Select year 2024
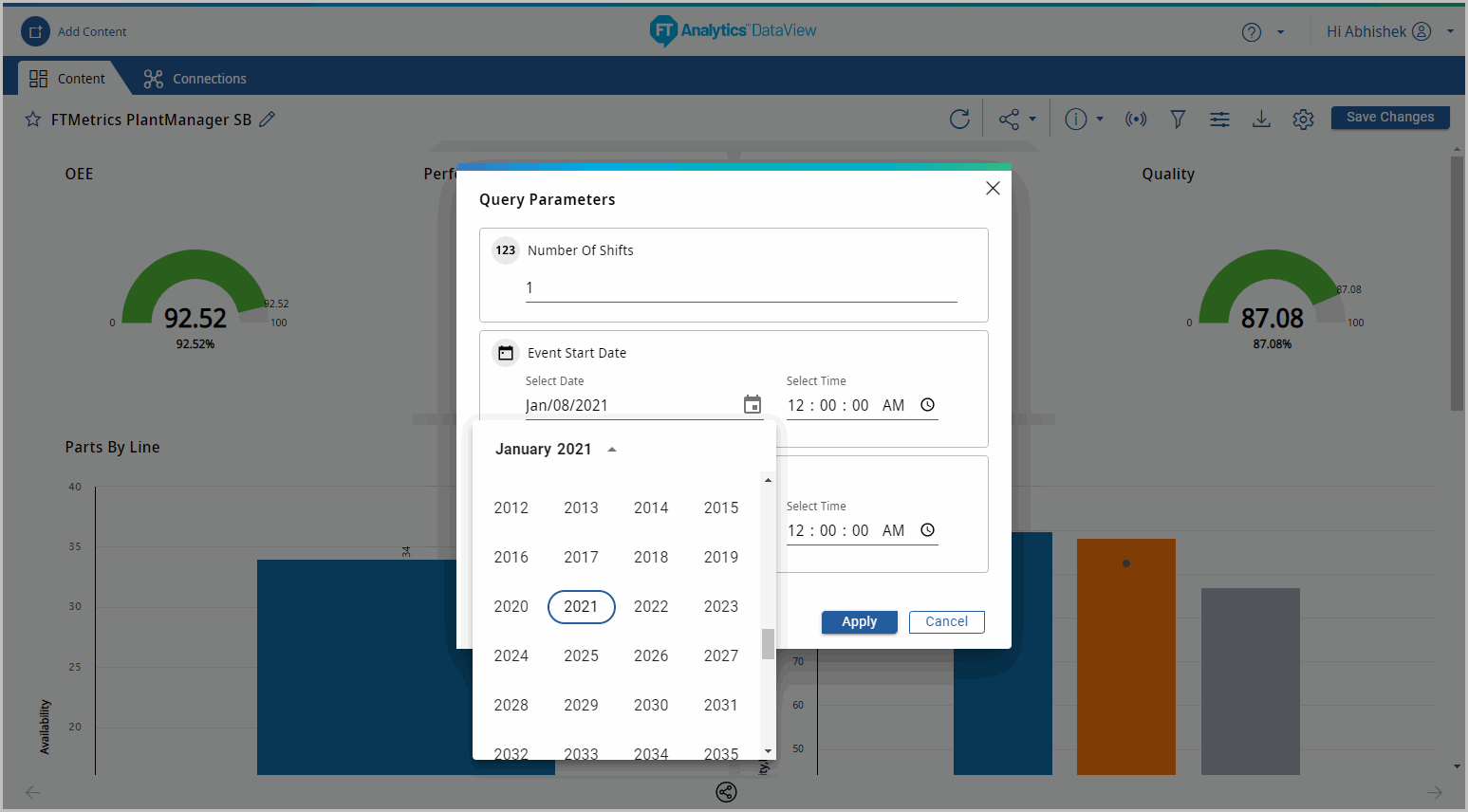1468x812 pixels. point(511,655)
